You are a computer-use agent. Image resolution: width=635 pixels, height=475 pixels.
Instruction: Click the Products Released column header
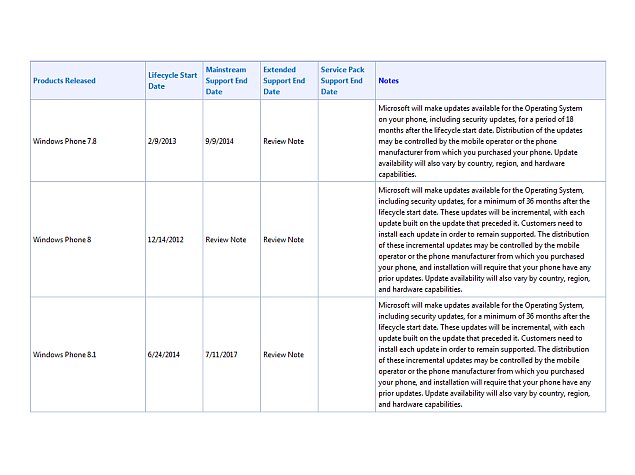tap(64, 81)
